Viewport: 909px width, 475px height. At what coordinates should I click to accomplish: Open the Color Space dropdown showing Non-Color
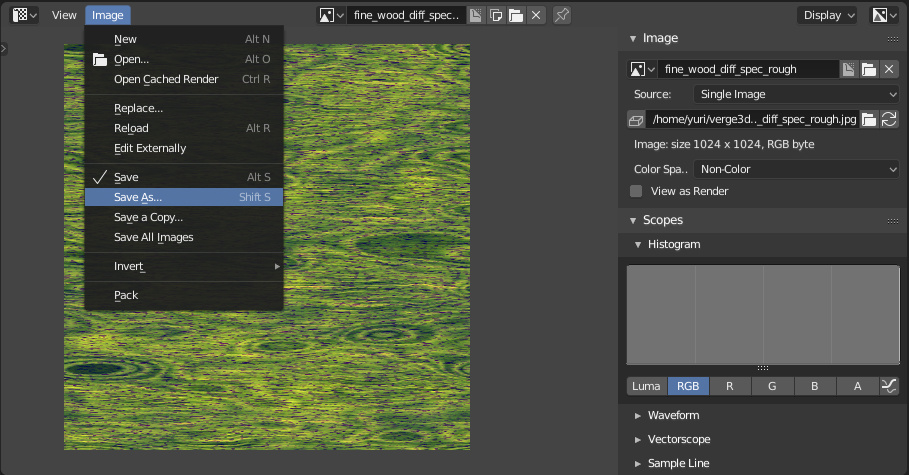click(796, 169)
